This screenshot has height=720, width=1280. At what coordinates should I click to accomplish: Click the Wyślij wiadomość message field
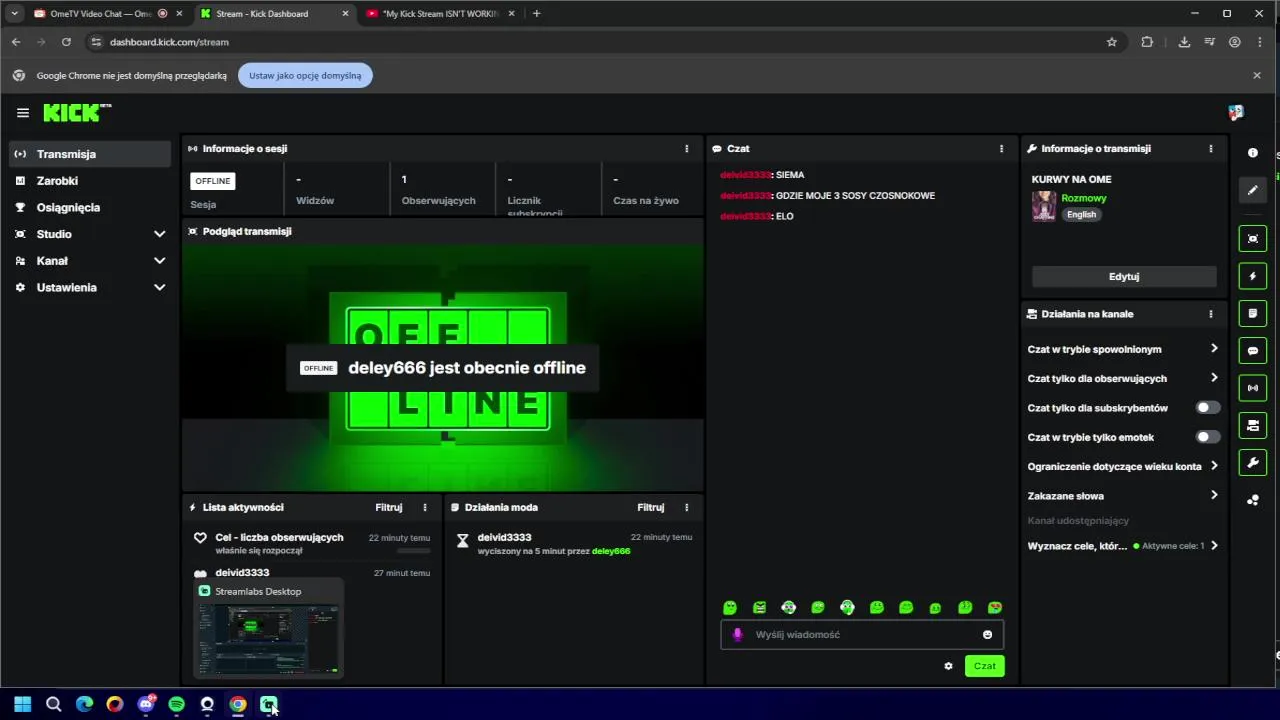click(862, 635)
